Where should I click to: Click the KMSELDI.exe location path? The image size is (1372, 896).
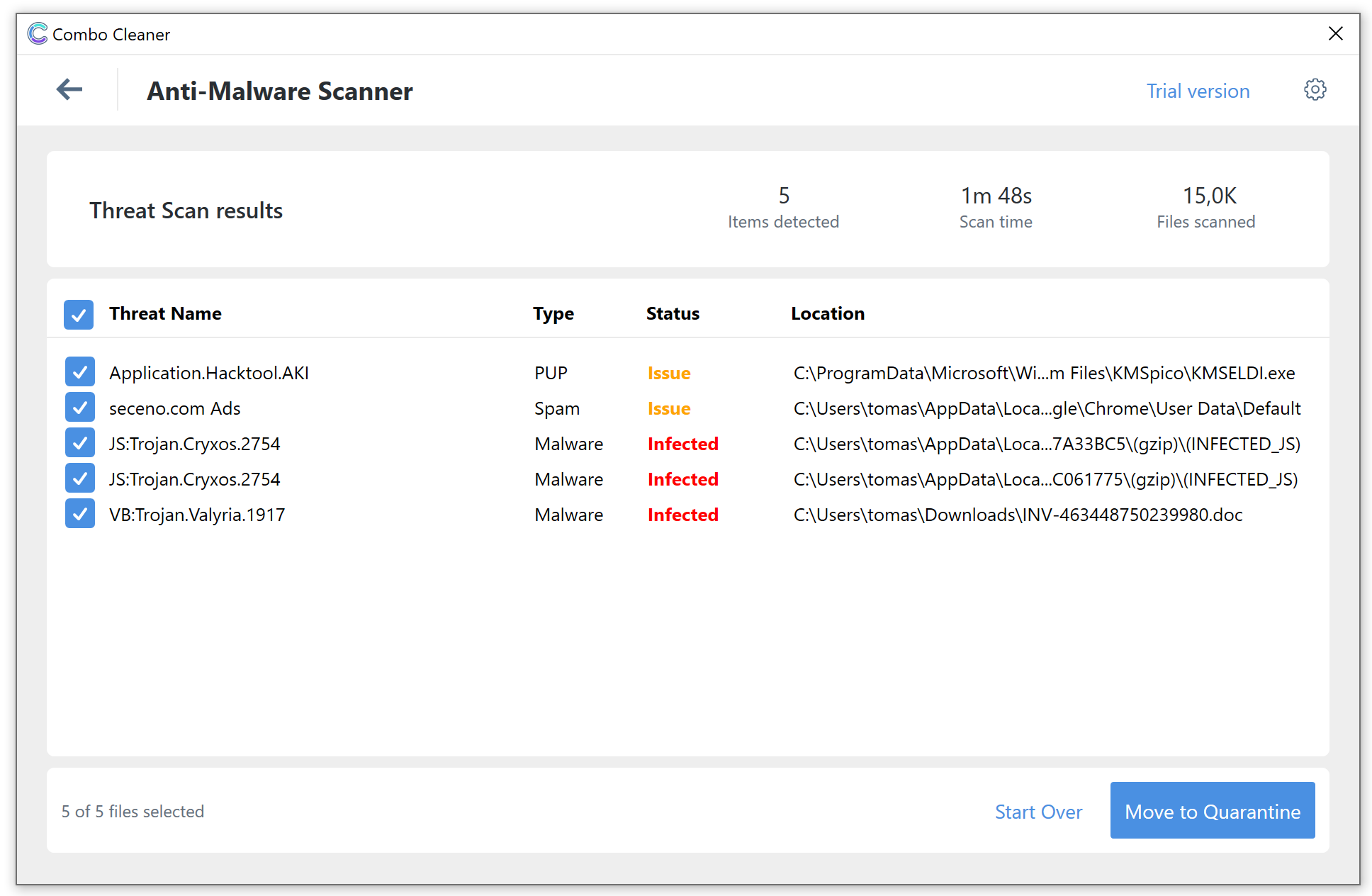click(1045, 373)
